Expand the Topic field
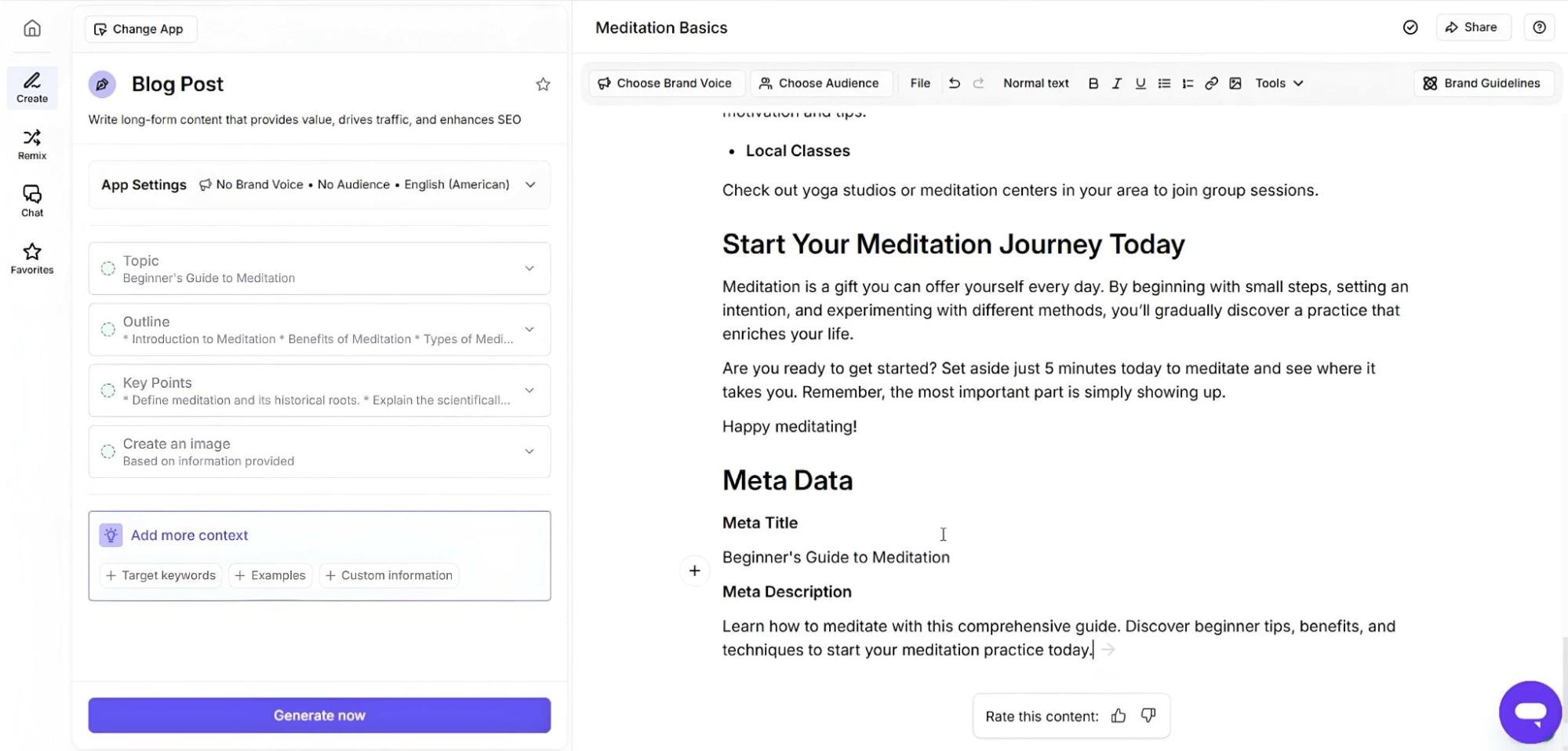1568x751 pixels. pyautogui.click(x=529, y=268)
